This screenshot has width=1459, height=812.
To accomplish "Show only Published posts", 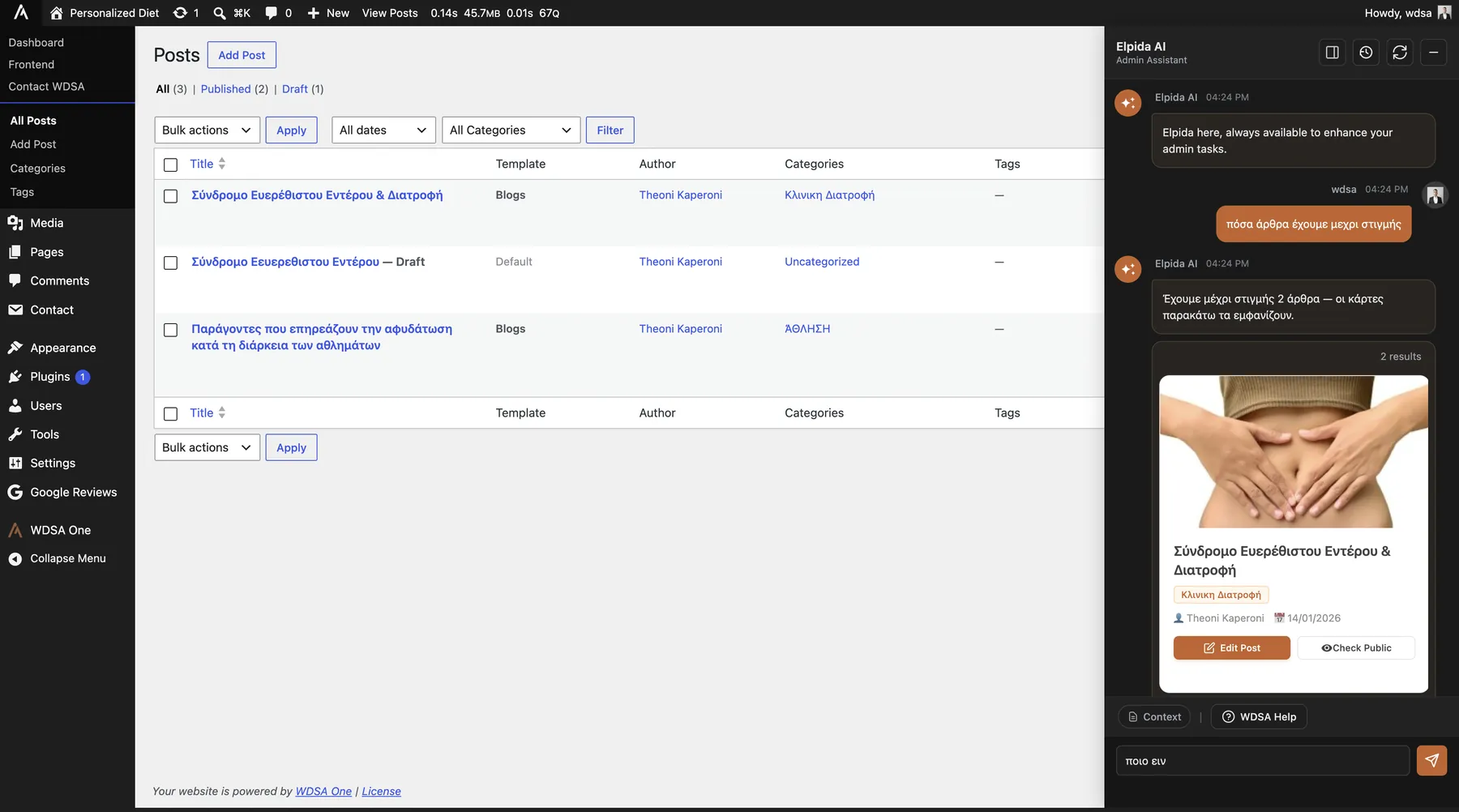I will point(225,89).
